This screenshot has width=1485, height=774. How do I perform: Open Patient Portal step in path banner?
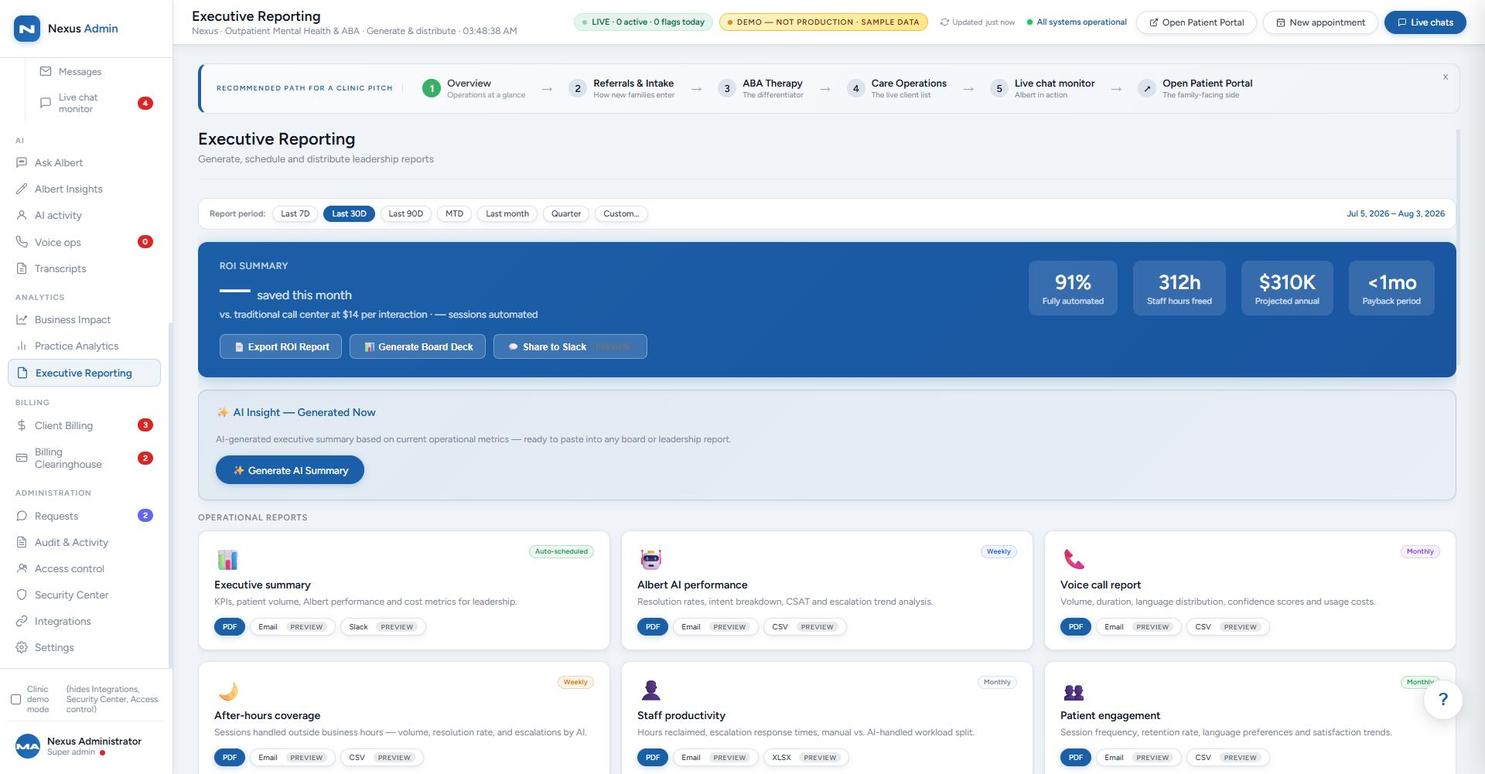[x=1195, y=88]
